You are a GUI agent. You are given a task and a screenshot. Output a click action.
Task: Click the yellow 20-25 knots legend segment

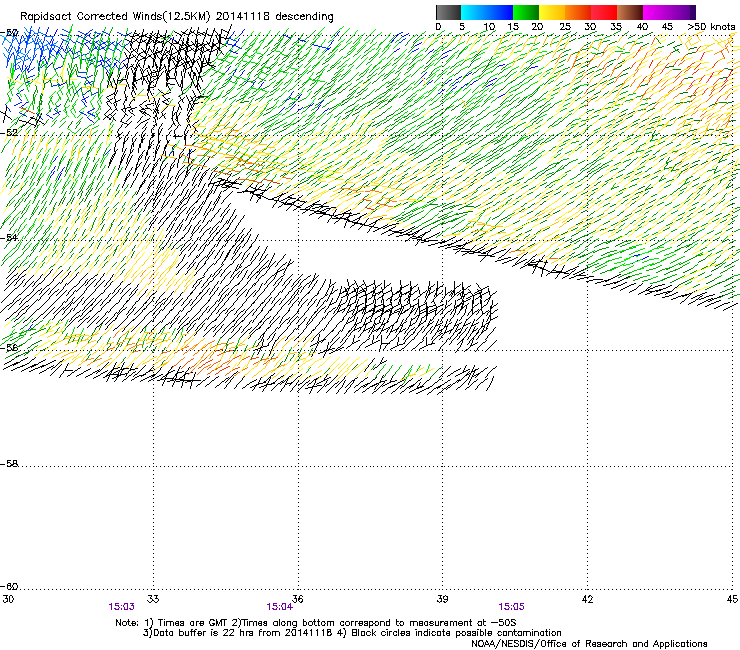552,12
